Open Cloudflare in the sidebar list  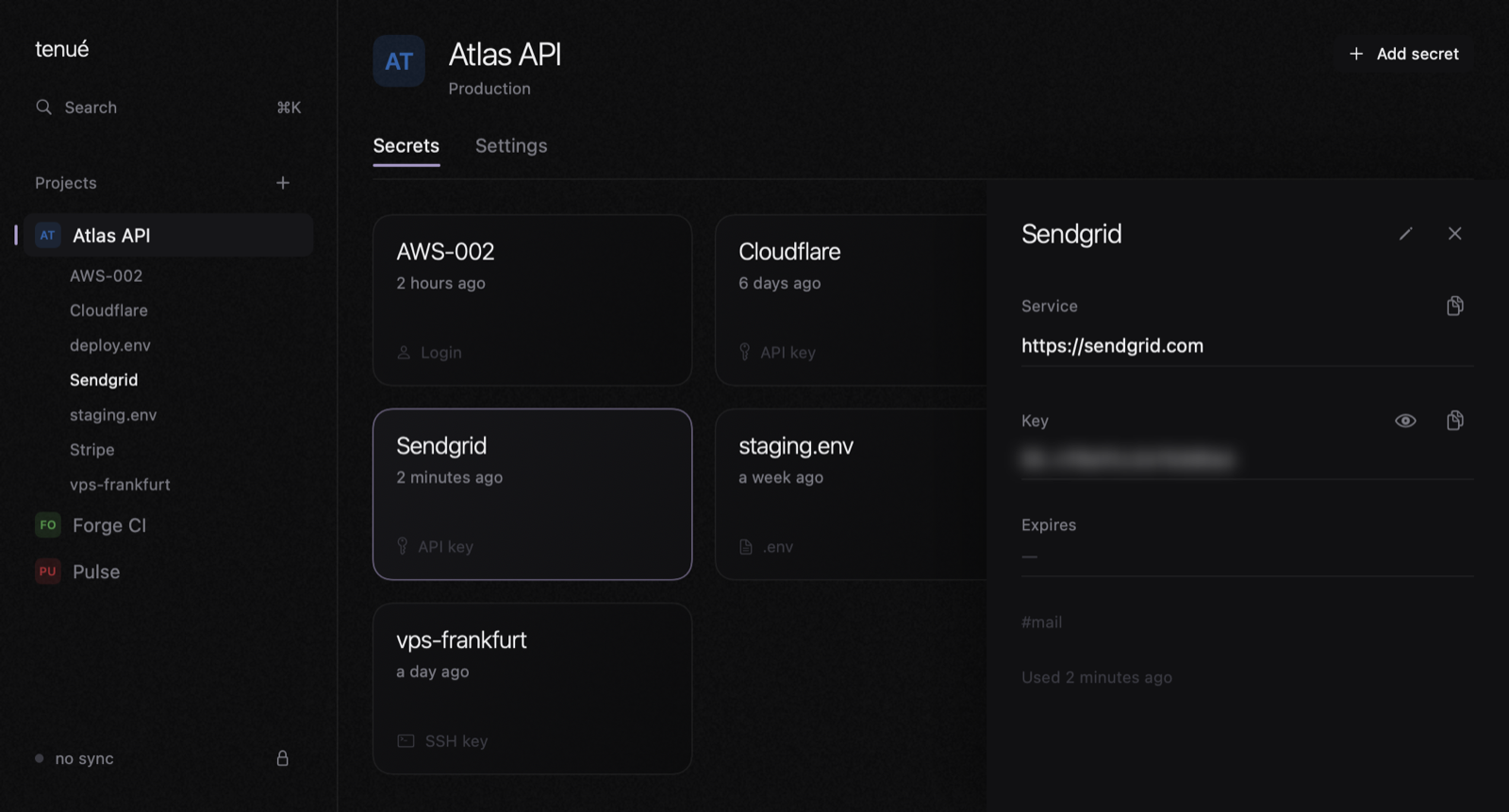point(108,311)
